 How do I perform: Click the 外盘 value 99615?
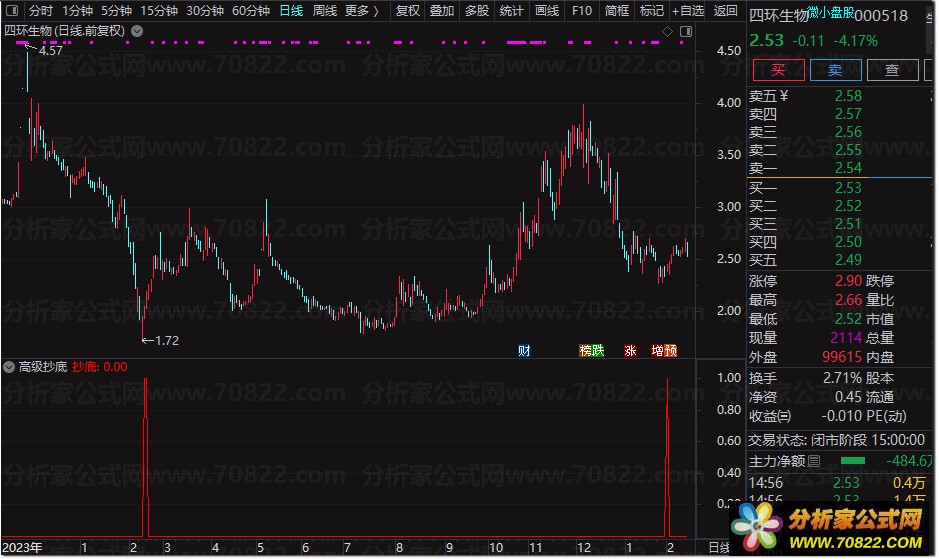[x=842, y=357]
